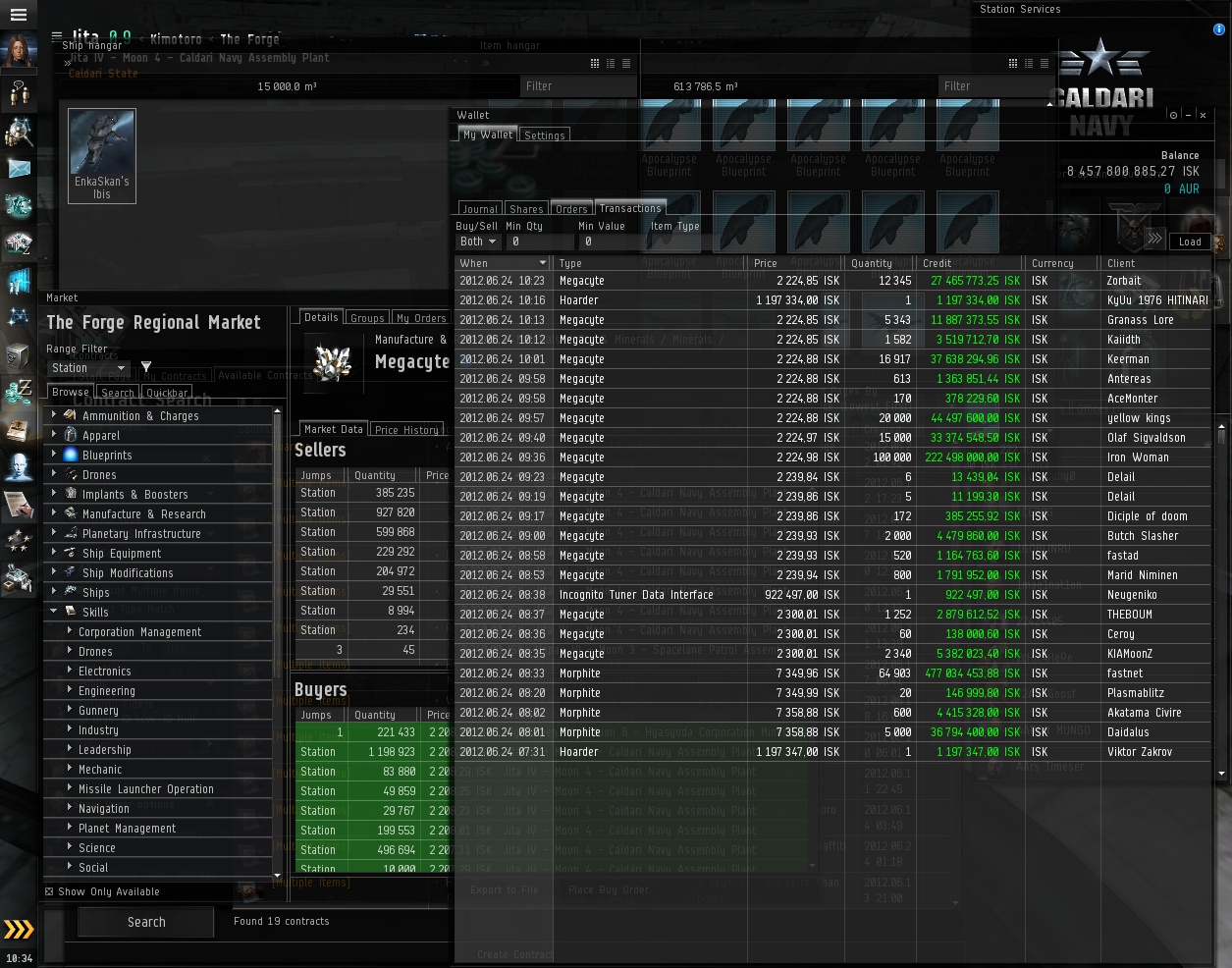Open the market Search tab

pyautogui.click(x=118, y=393)
